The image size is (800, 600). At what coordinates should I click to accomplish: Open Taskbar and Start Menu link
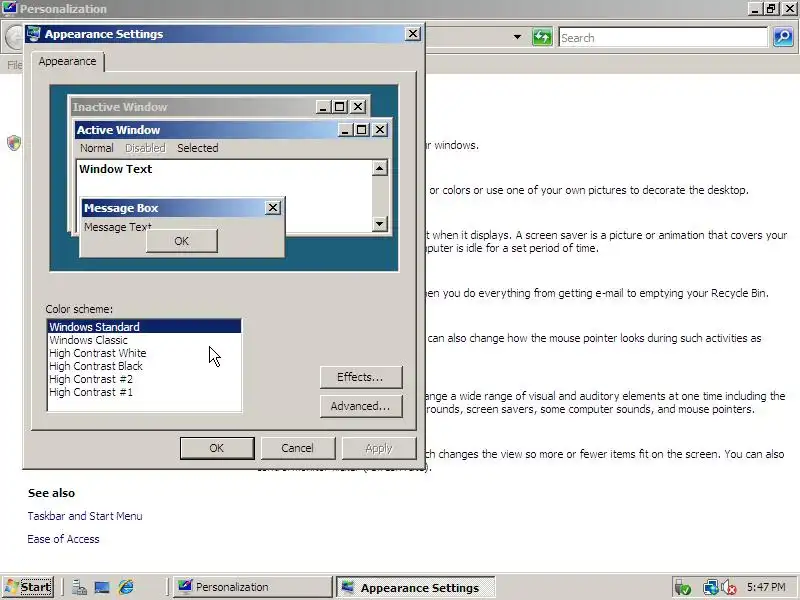[x=85, y=516]
